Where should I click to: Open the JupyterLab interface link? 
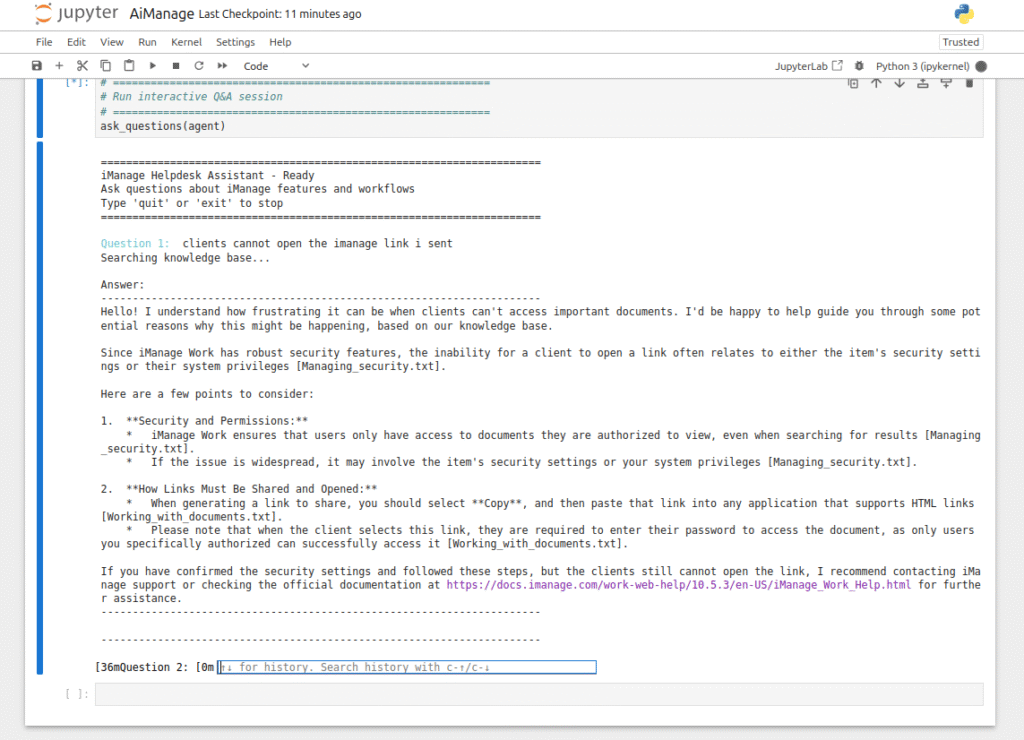tap(808, 66)
